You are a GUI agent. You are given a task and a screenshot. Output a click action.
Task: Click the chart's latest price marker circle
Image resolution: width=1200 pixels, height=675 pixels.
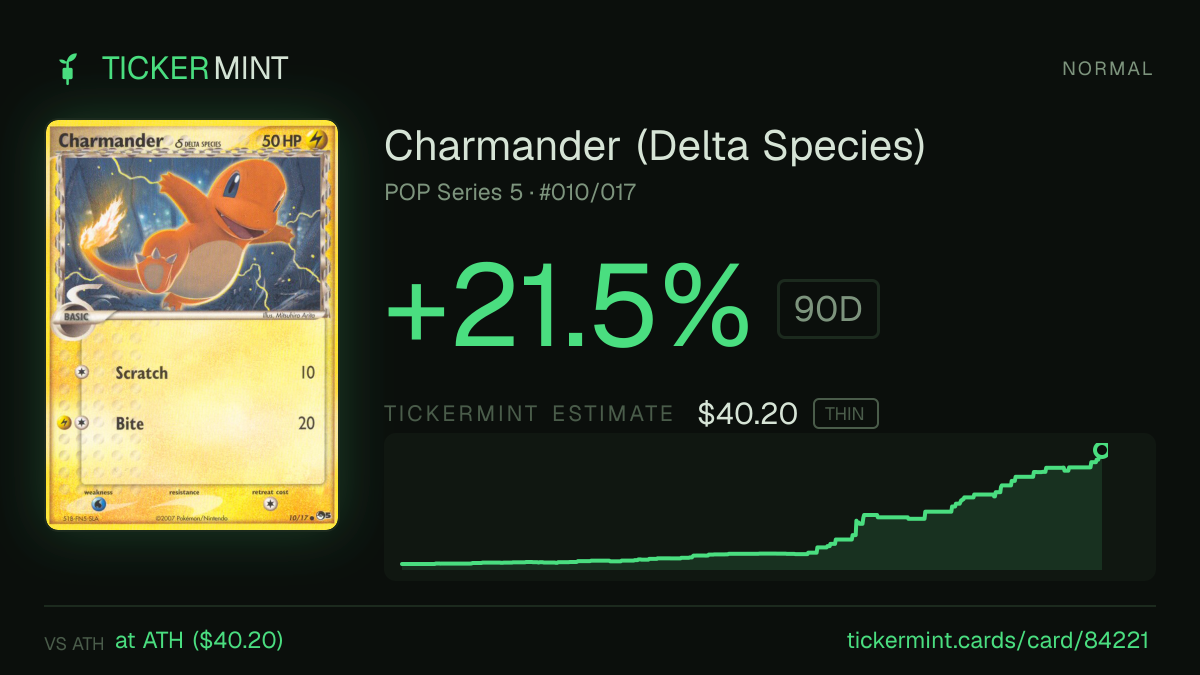point(1102,451)
